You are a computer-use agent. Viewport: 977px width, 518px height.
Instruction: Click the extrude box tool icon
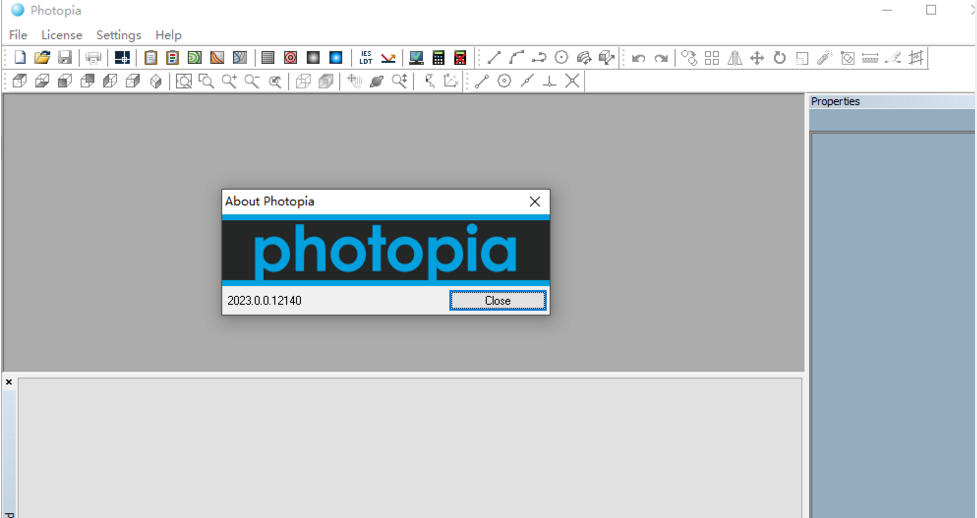coord(606,58)
